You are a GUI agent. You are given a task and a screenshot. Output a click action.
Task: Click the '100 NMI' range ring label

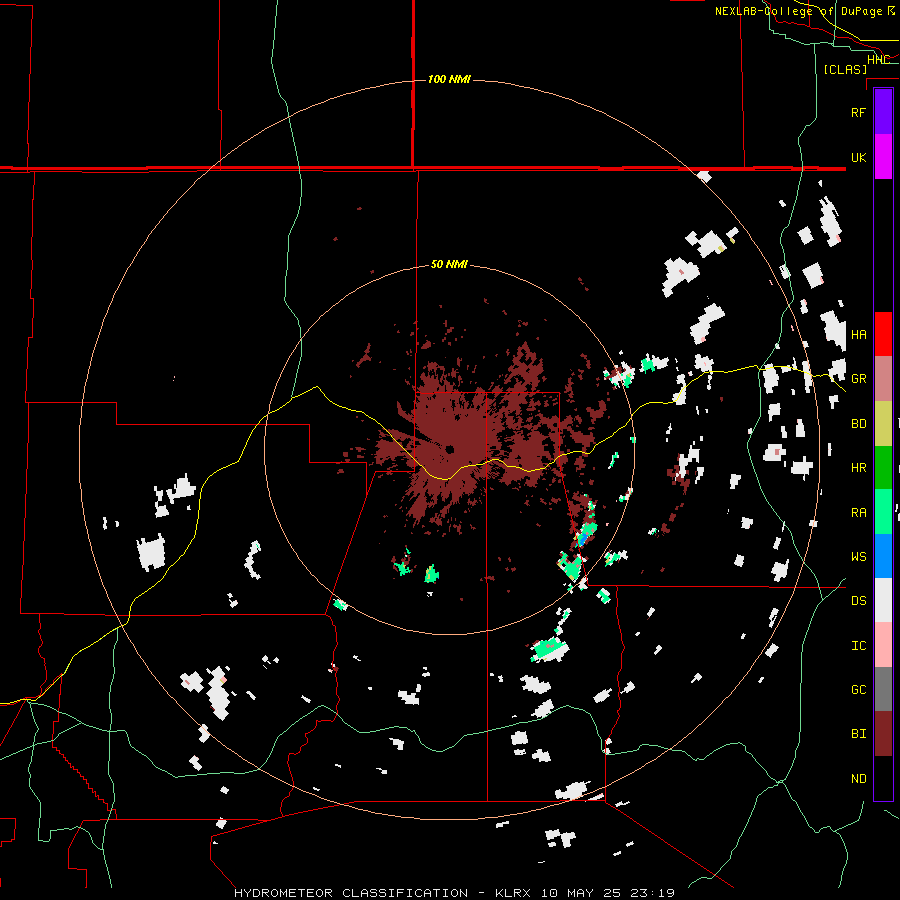(449, 79)
